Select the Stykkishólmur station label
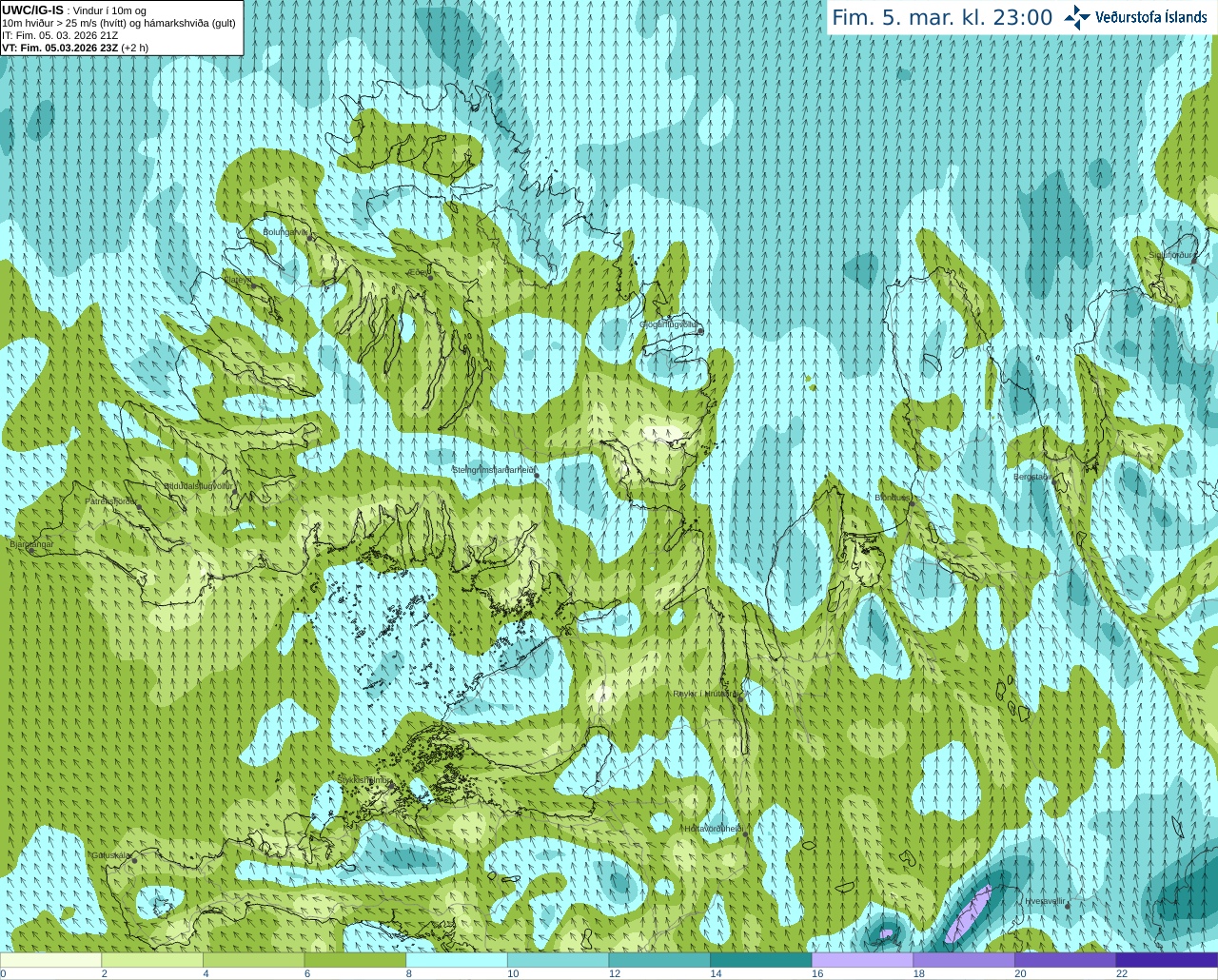This screenshot has height=980, width=1218. click(363, 779)
